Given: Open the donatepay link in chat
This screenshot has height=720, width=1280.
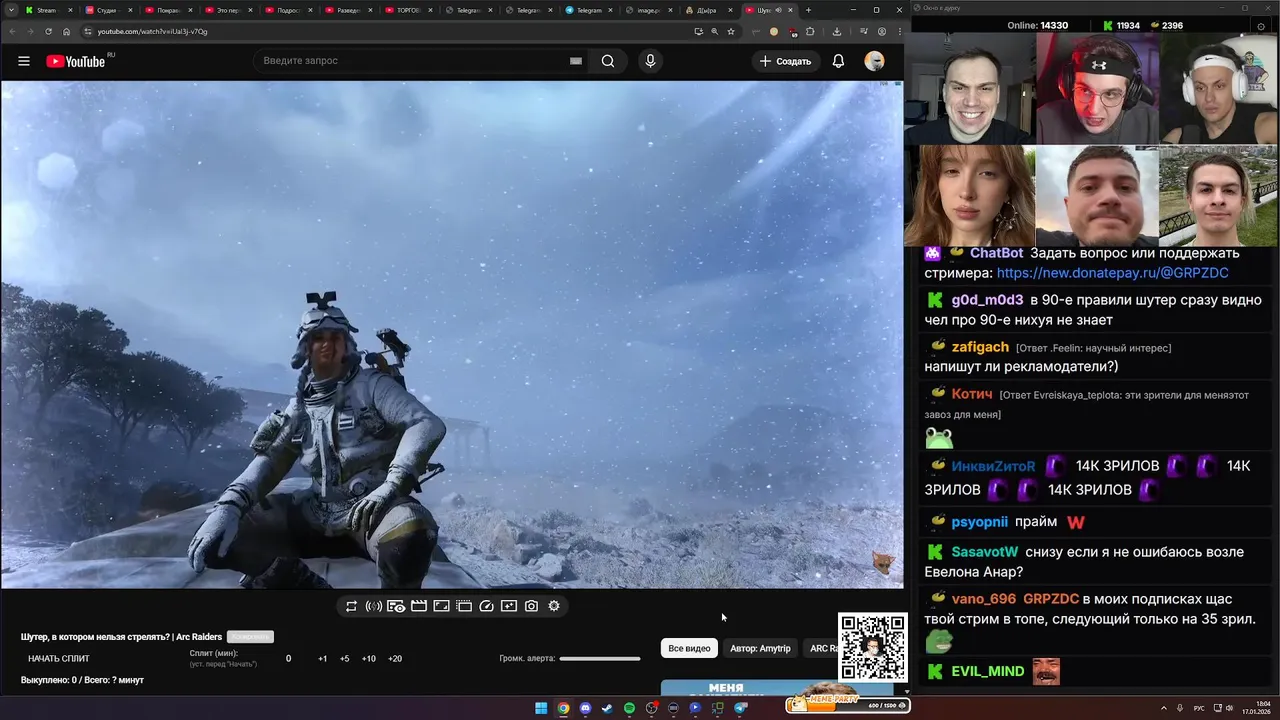Looking at the screenshot, I should point(1112,273).
